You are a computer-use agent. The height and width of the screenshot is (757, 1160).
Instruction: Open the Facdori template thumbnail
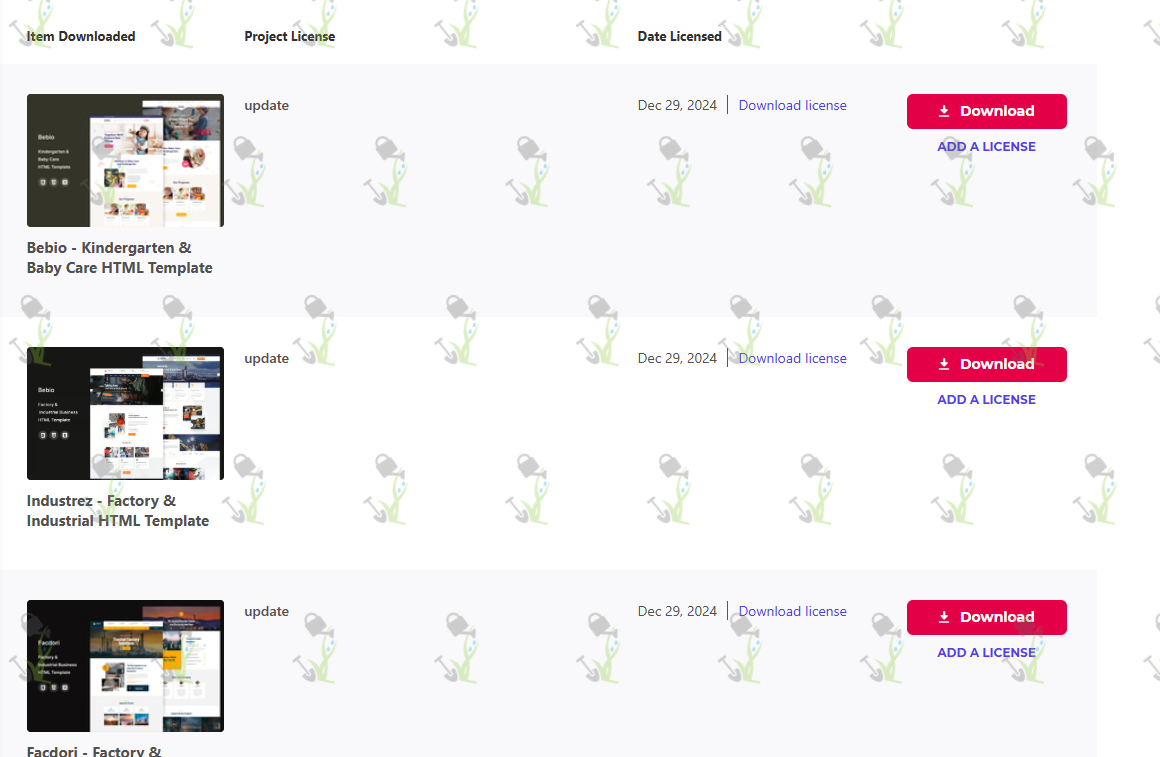point(125,666)
